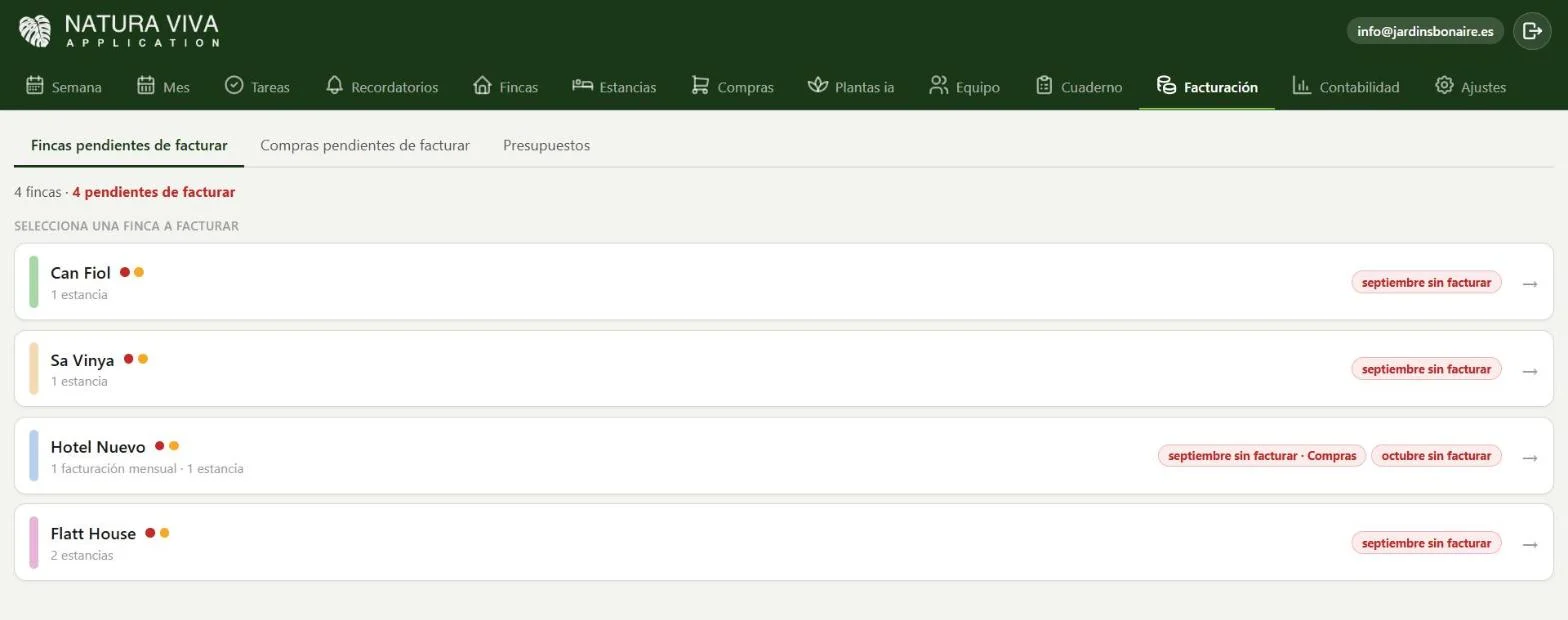Click the '2 estancias' subtitle
The image size is (1568, 620).
coord(82,556)
